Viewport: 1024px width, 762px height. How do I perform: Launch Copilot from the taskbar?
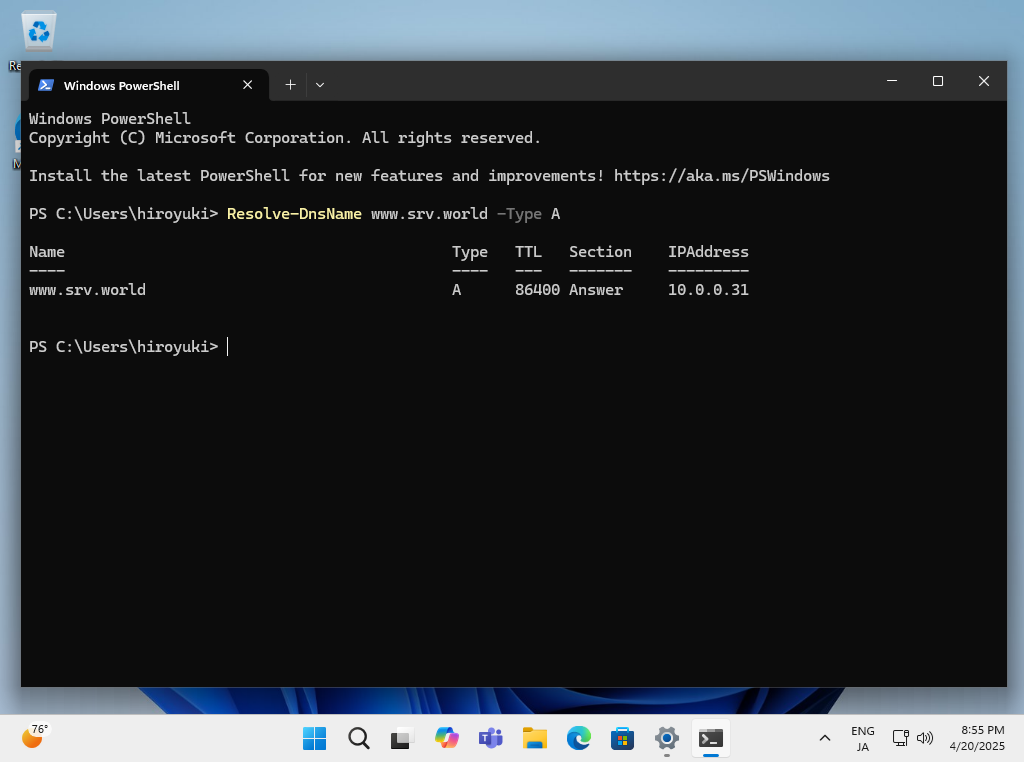[446, 739]
